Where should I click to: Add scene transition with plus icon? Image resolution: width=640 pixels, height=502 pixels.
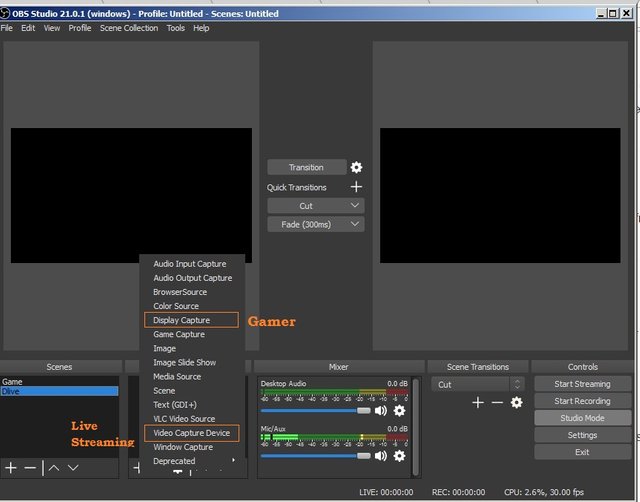[478, 403]
